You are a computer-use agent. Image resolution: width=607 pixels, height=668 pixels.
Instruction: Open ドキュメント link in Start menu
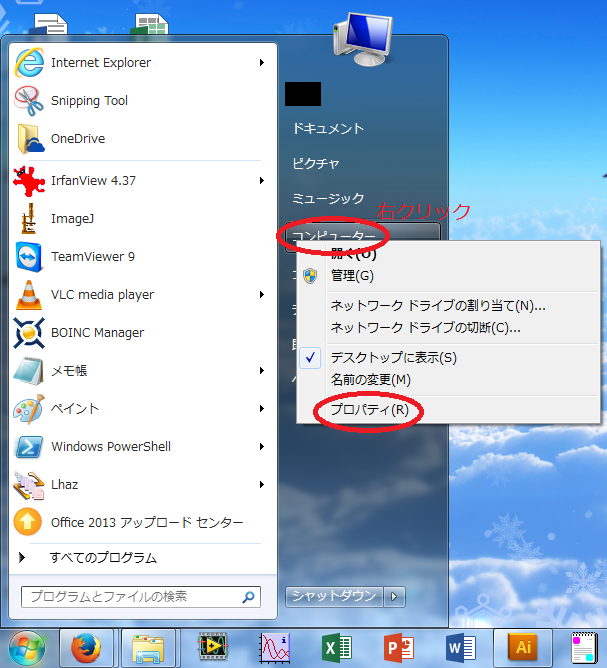[328, 129]
